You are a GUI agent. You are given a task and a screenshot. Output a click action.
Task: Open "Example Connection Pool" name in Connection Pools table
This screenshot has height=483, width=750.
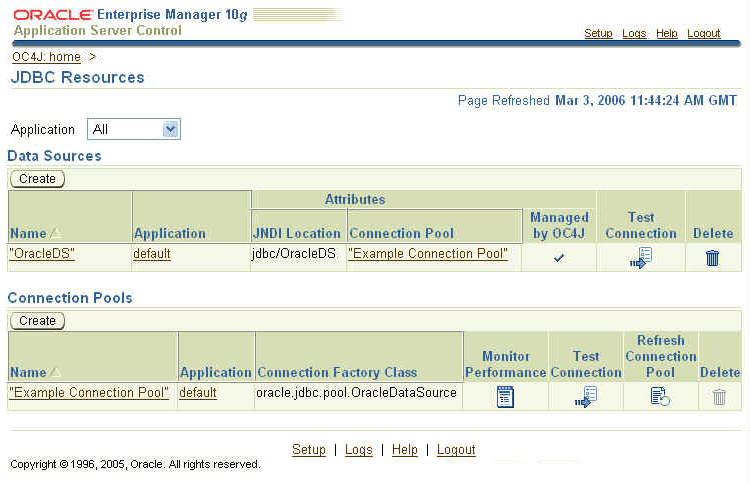(89, 393)
